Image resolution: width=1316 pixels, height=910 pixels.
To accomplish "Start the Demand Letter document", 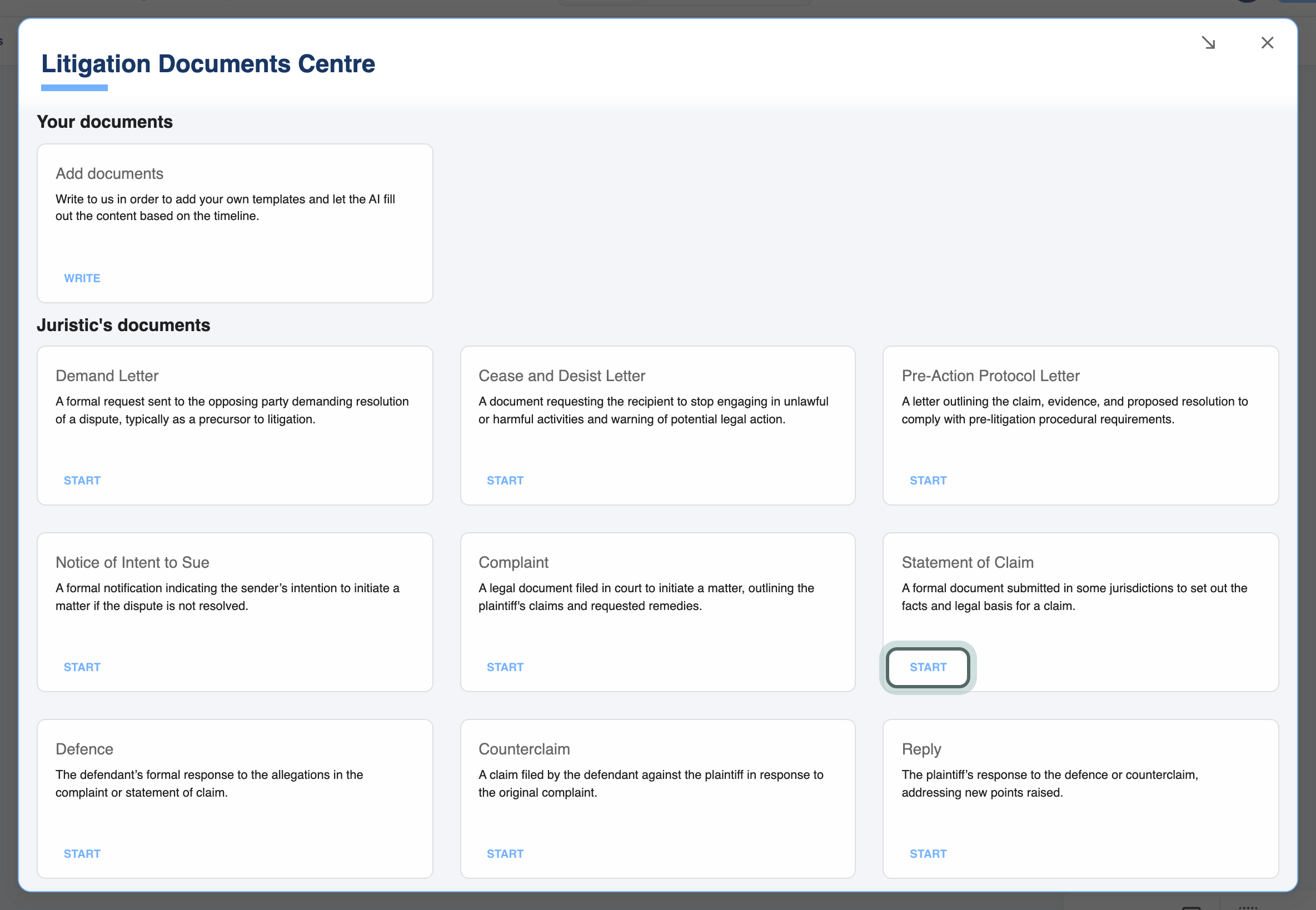I will point(82,481).
